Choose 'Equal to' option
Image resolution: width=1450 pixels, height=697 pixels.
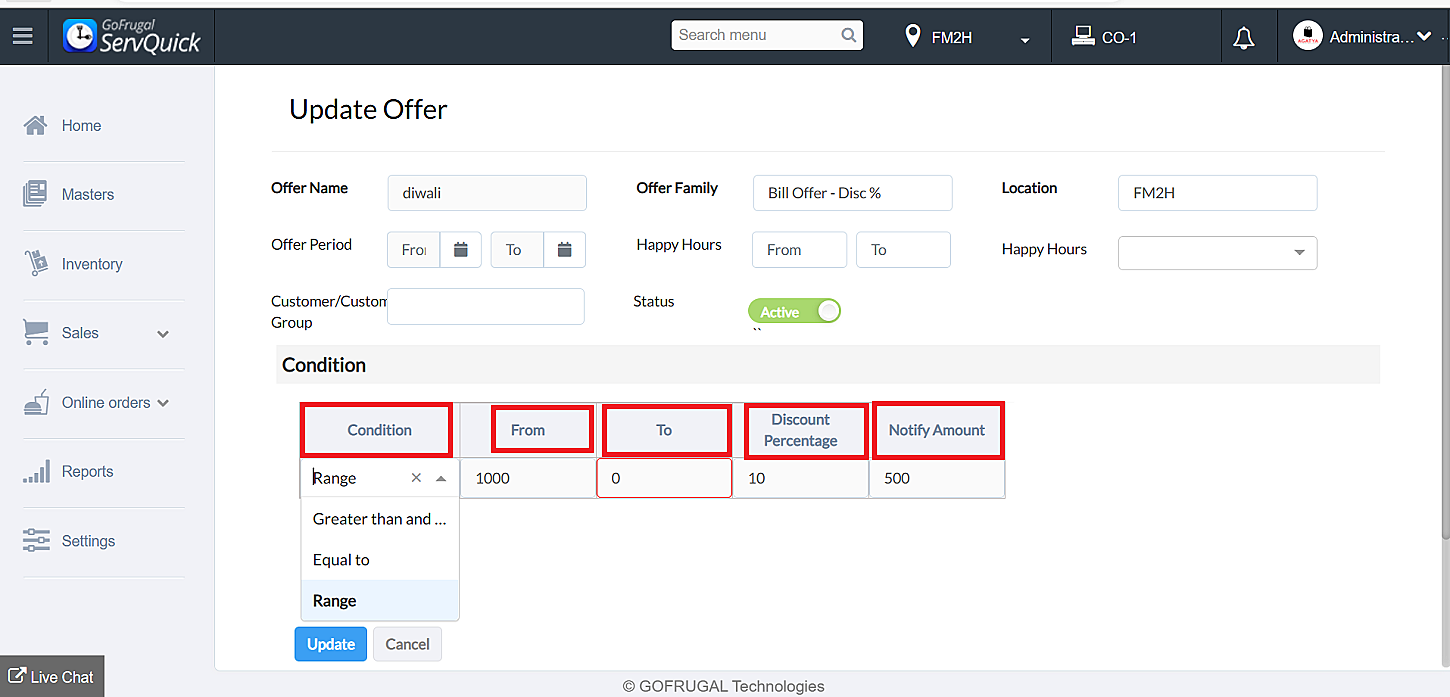click(x=380, y=560)
